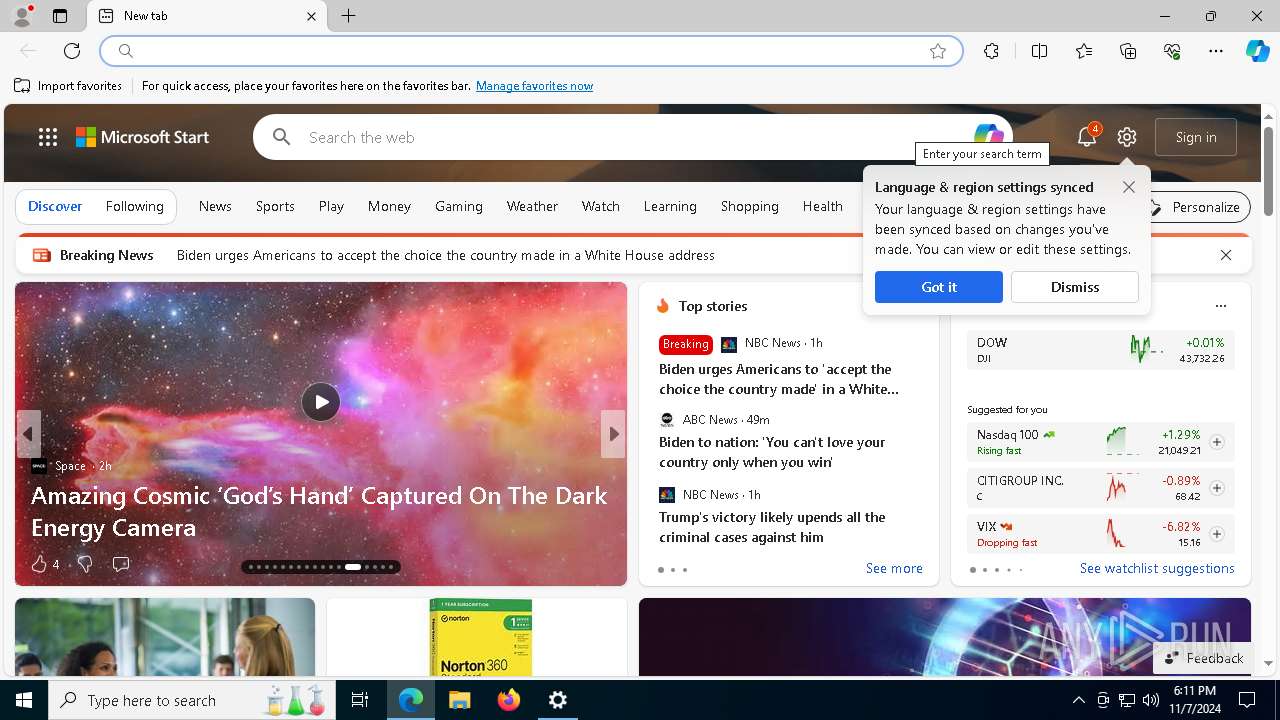Open the Extensions puzzle icon

coord(991,51)
